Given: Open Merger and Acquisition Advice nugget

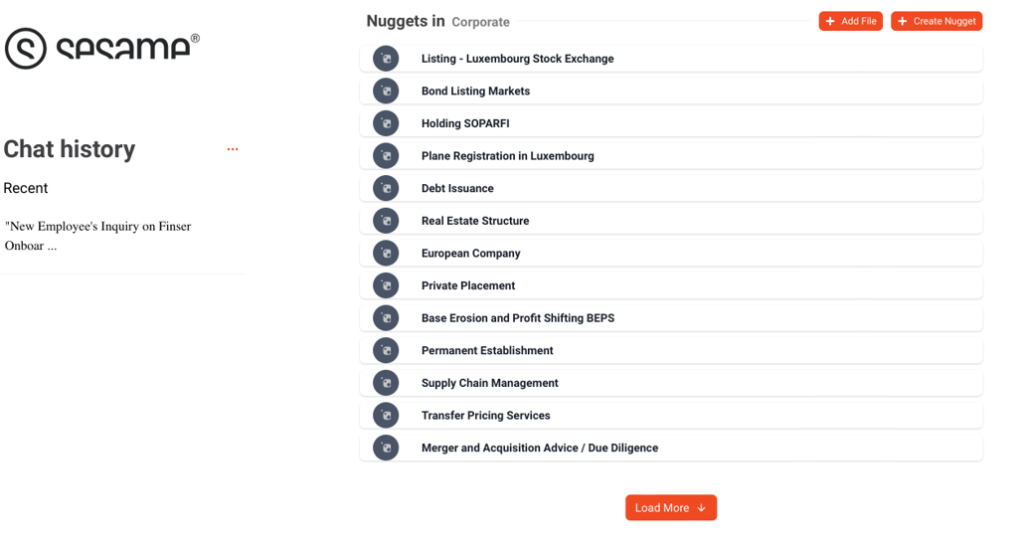Looking at the screenshot, I should click(x=539, y=448).
